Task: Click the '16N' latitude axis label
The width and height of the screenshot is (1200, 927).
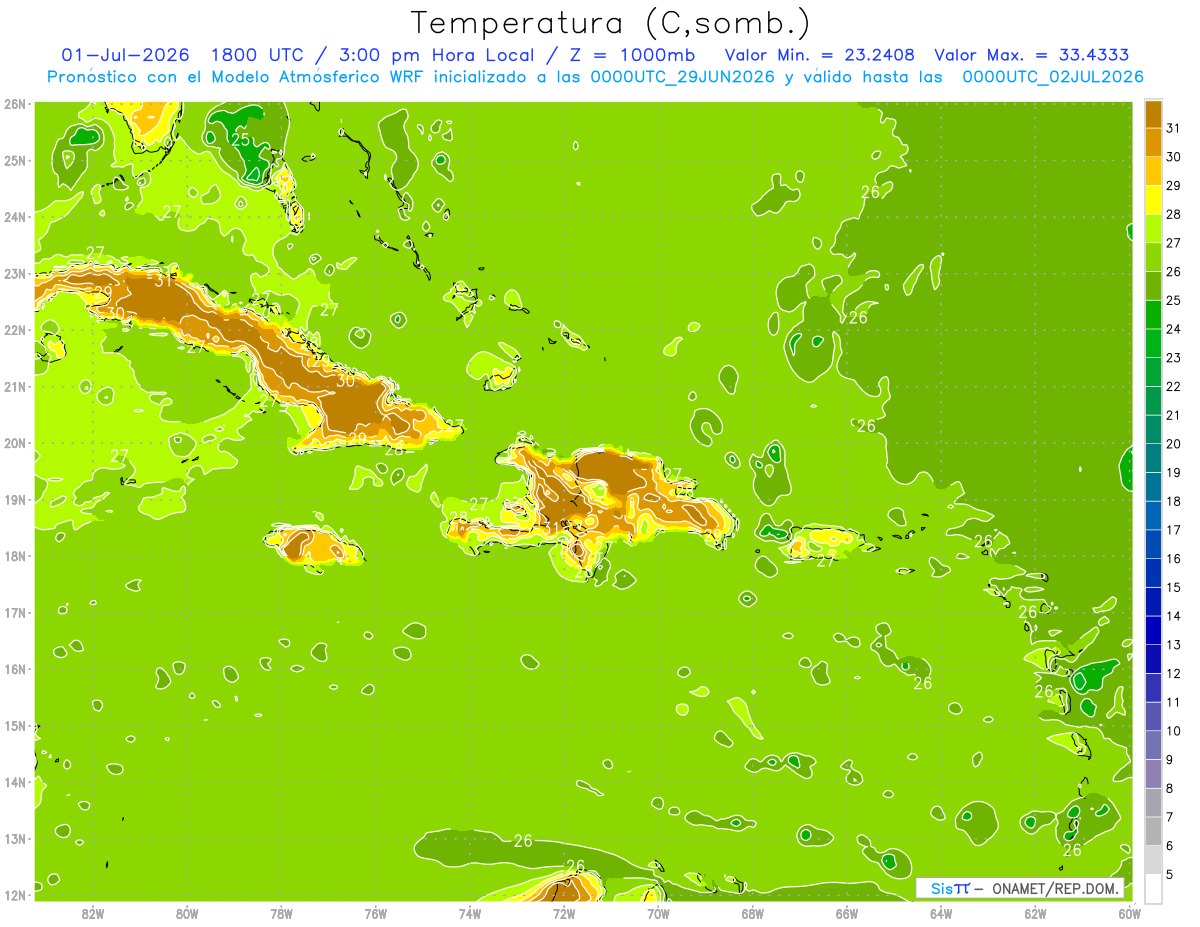Action: coord(15,669)
